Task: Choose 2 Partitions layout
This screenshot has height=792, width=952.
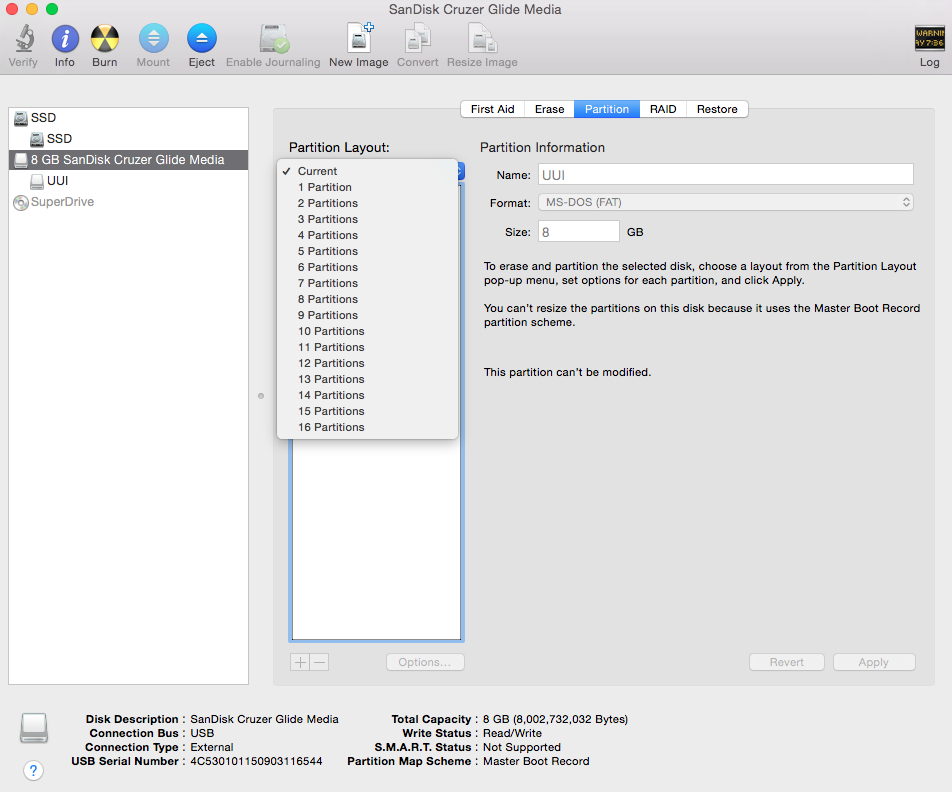Action: coord(367,203)
